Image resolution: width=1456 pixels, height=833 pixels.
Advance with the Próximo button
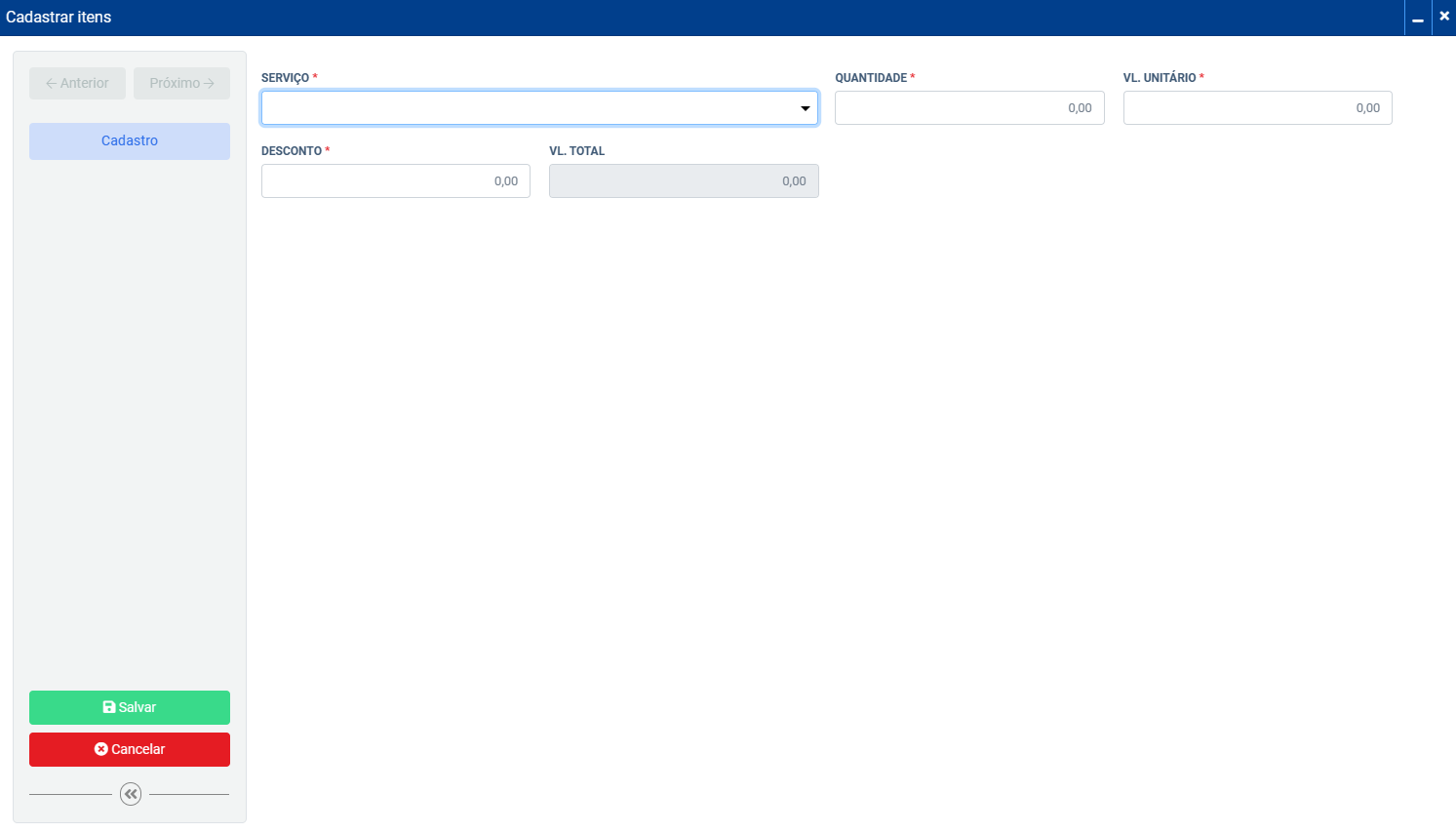tap(181, 83)
